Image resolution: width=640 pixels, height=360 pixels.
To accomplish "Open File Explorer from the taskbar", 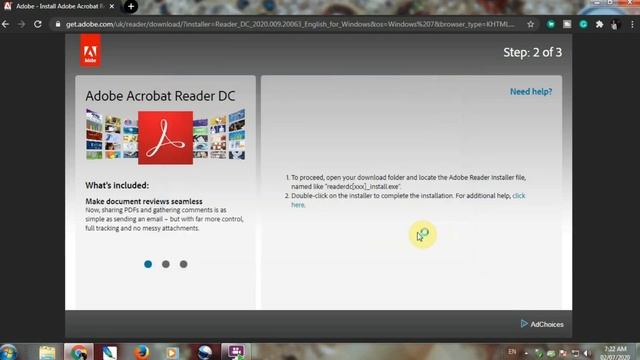I will point(47,352).
